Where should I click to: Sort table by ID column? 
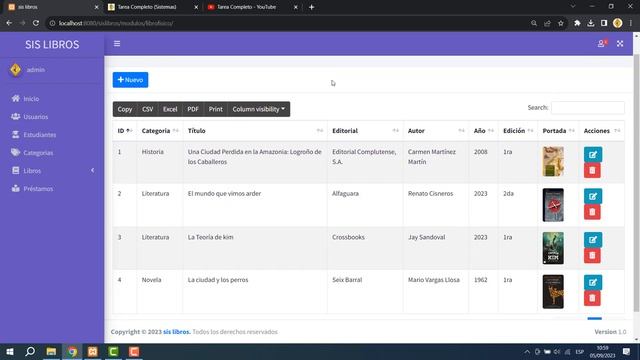click(x=125, y=131)
